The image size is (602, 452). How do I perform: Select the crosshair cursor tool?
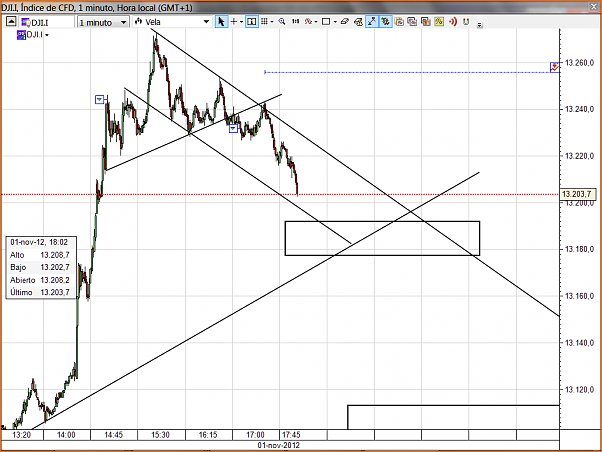coord(233,22)
